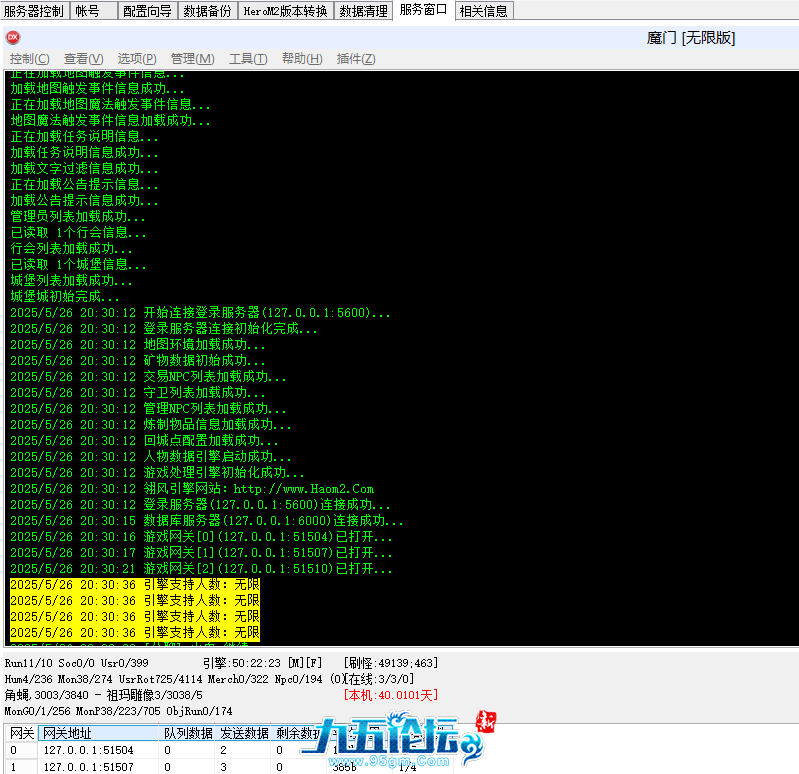Click the 队列数据 column header

(188, 733)
